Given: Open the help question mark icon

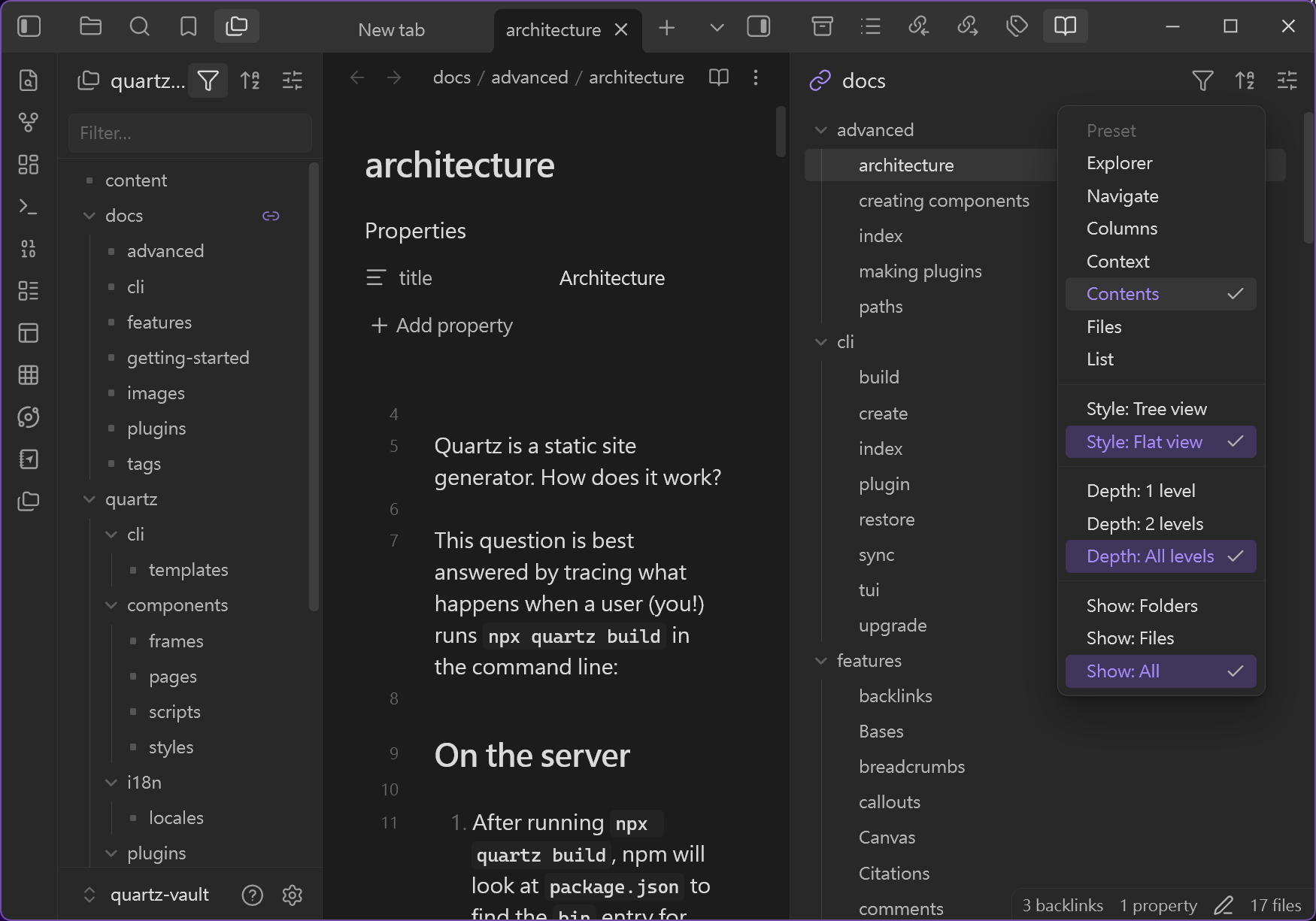Looking at the screenshot, I should [x=253, y=895].
